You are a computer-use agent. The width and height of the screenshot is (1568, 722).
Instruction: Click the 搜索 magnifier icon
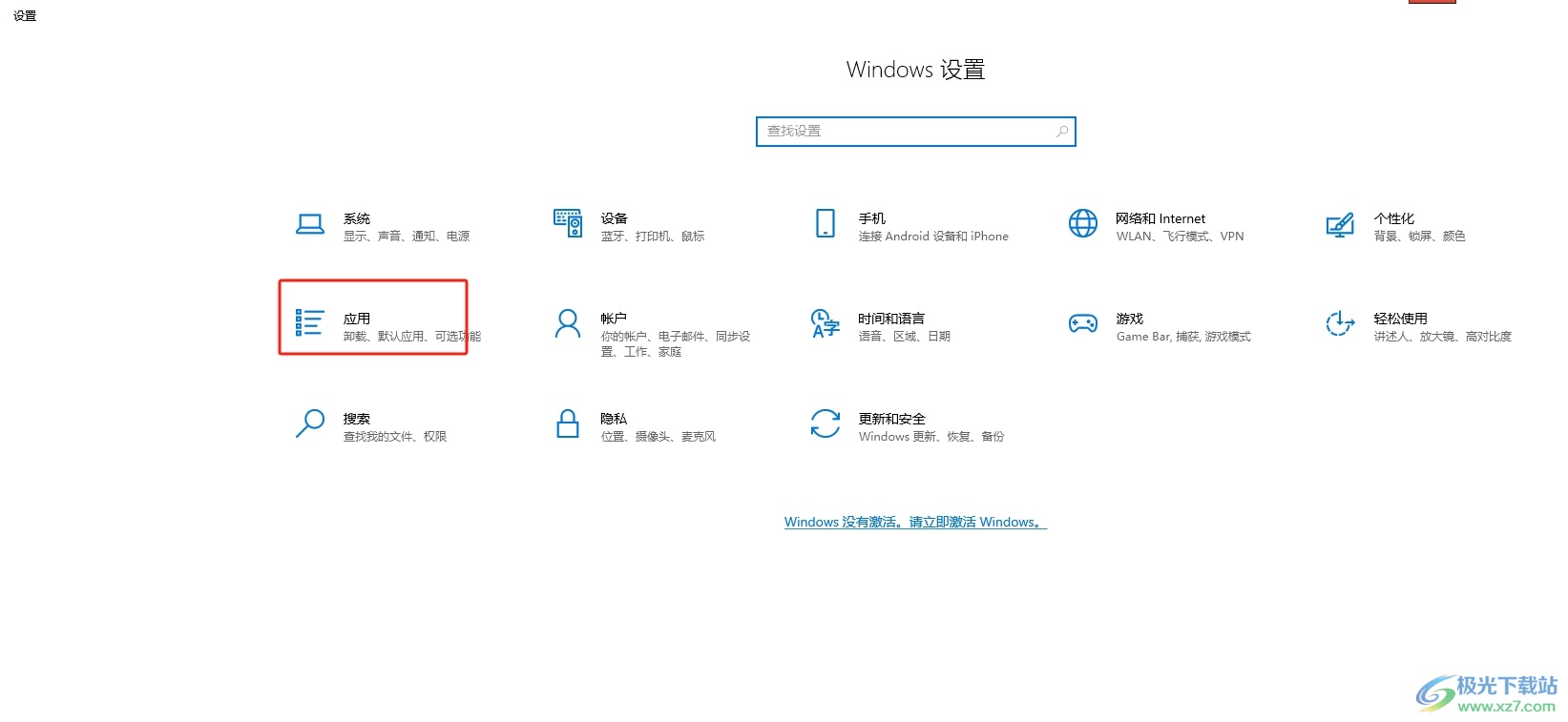(310, 423)
